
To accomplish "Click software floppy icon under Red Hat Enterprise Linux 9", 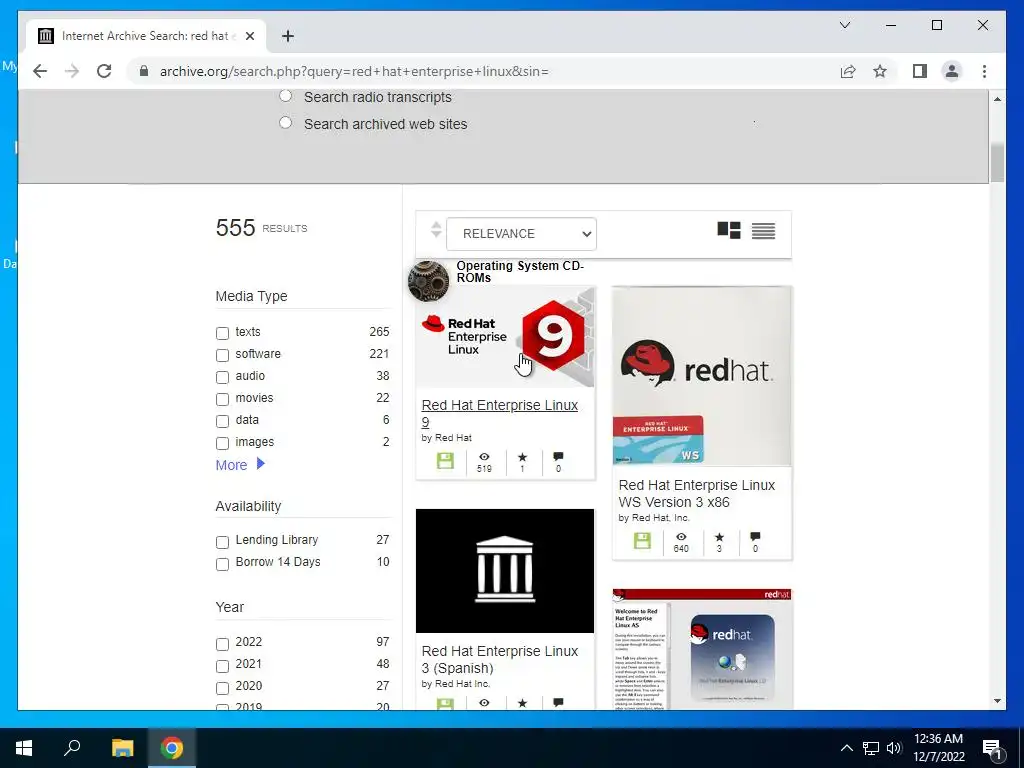I will tap(445, 461).
